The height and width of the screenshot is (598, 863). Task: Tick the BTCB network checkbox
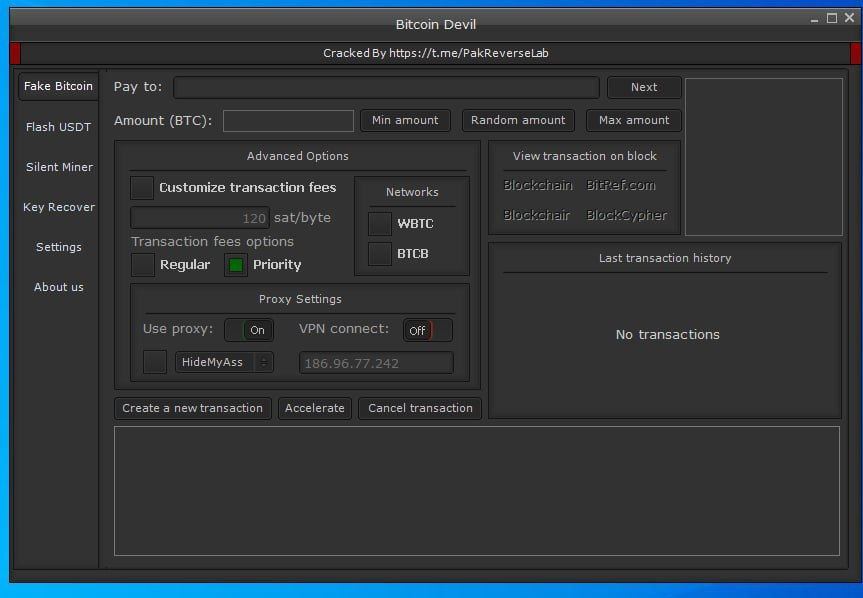pos(380,254)
